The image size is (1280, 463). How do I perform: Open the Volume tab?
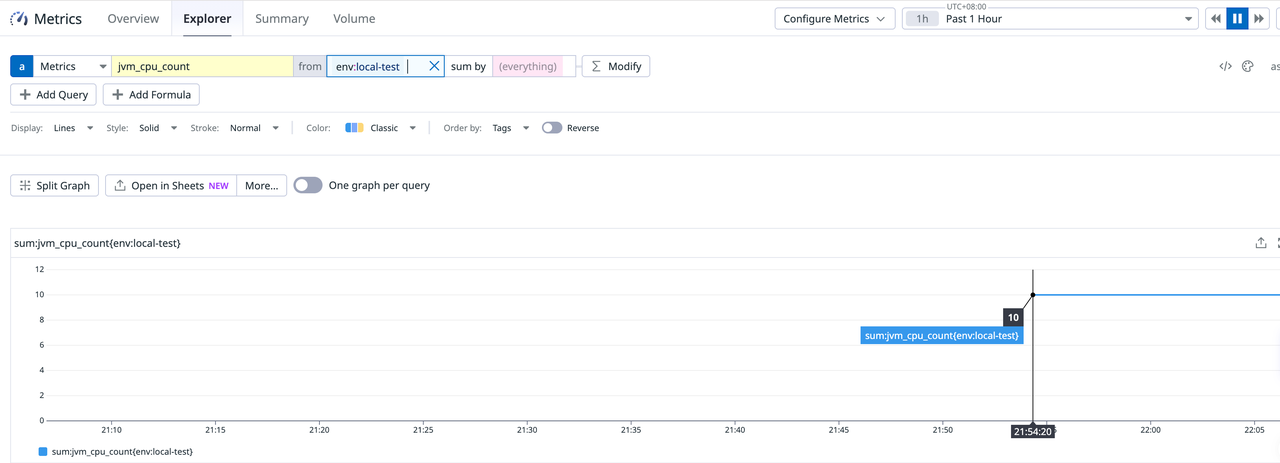(x=354, y=19)
